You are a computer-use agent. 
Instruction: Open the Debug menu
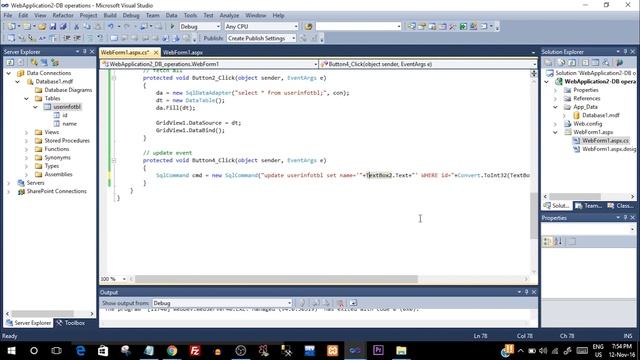[131, 16]
